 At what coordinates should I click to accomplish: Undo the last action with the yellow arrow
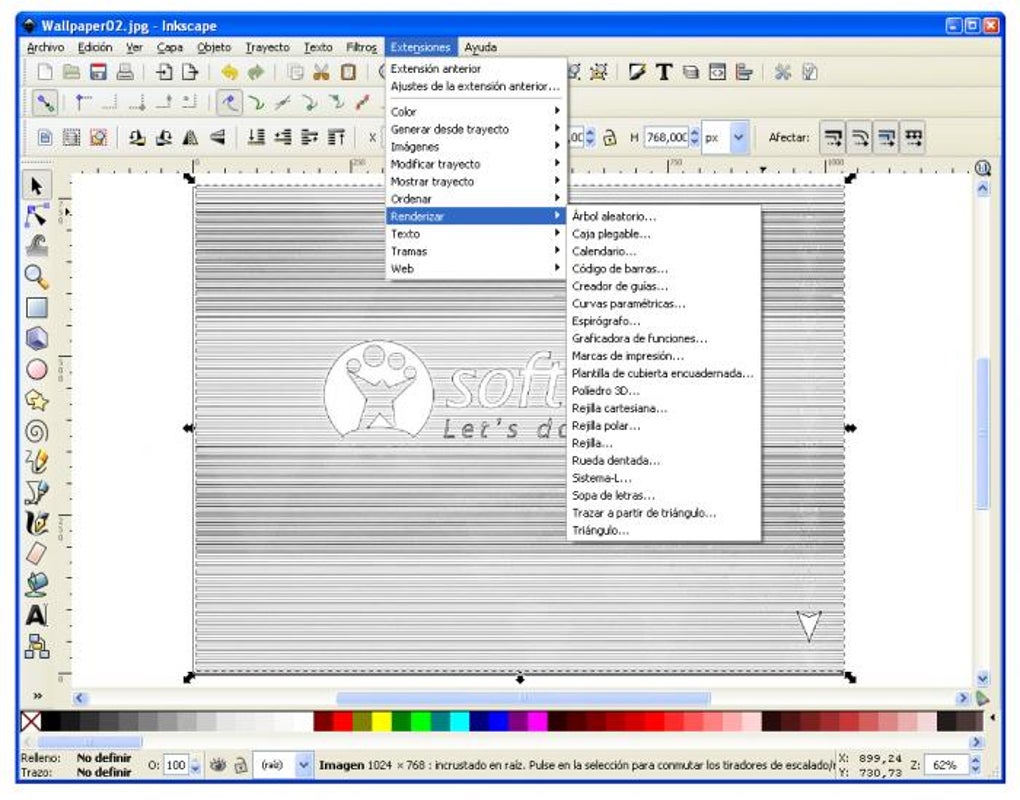229,72
